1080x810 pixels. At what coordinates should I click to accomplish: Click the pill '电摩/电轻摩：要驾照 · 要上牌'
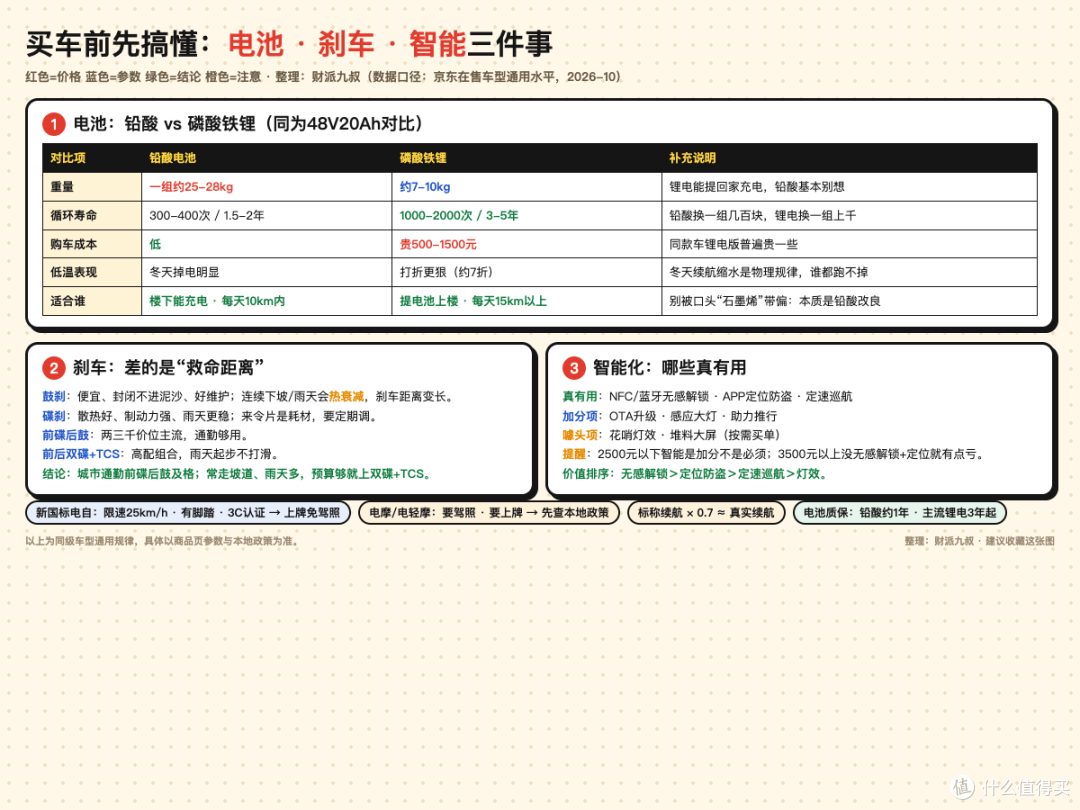489,512
